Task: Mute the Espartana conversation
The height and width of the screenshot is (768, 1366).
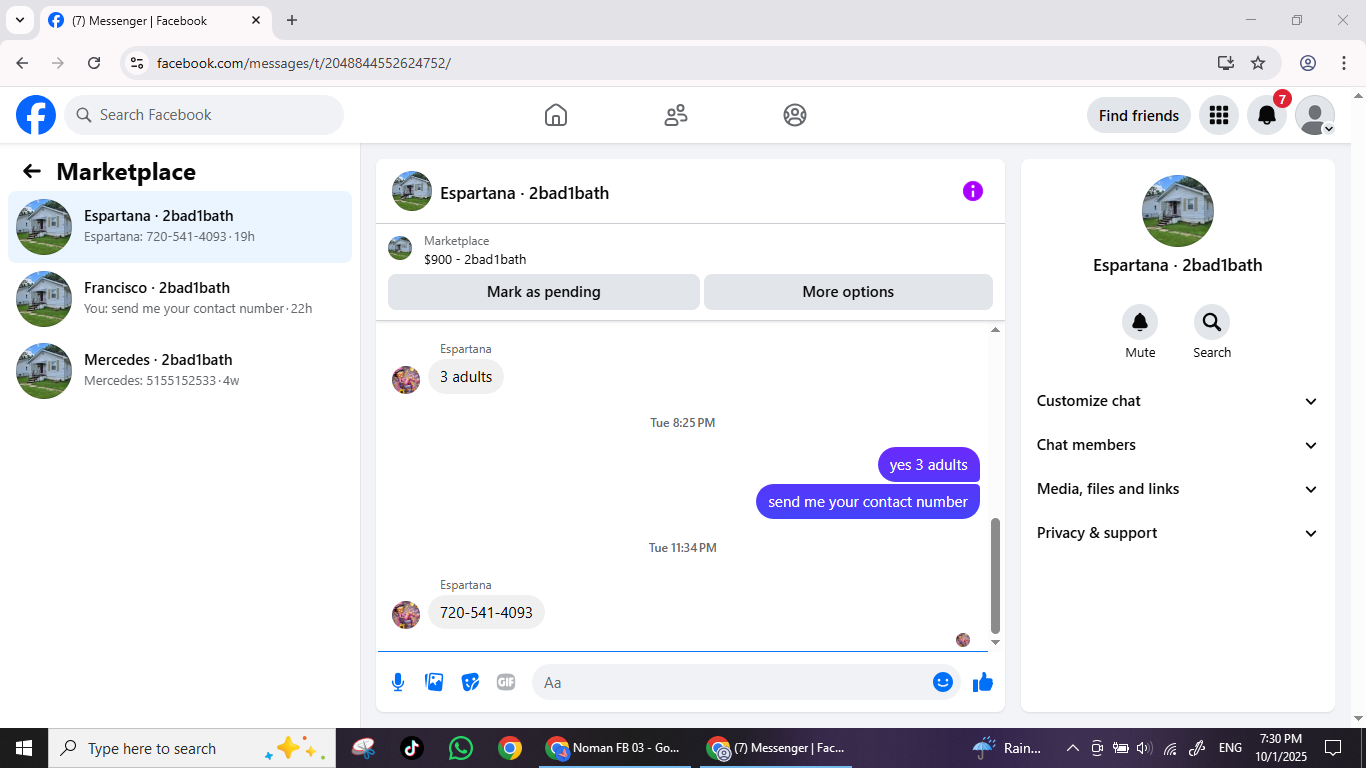Action: point(1140,322)
